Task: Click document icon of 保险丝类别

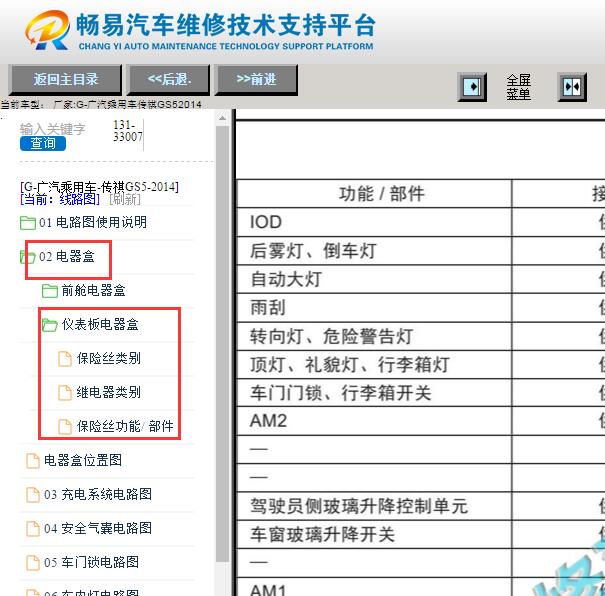Action: point(65,359)
